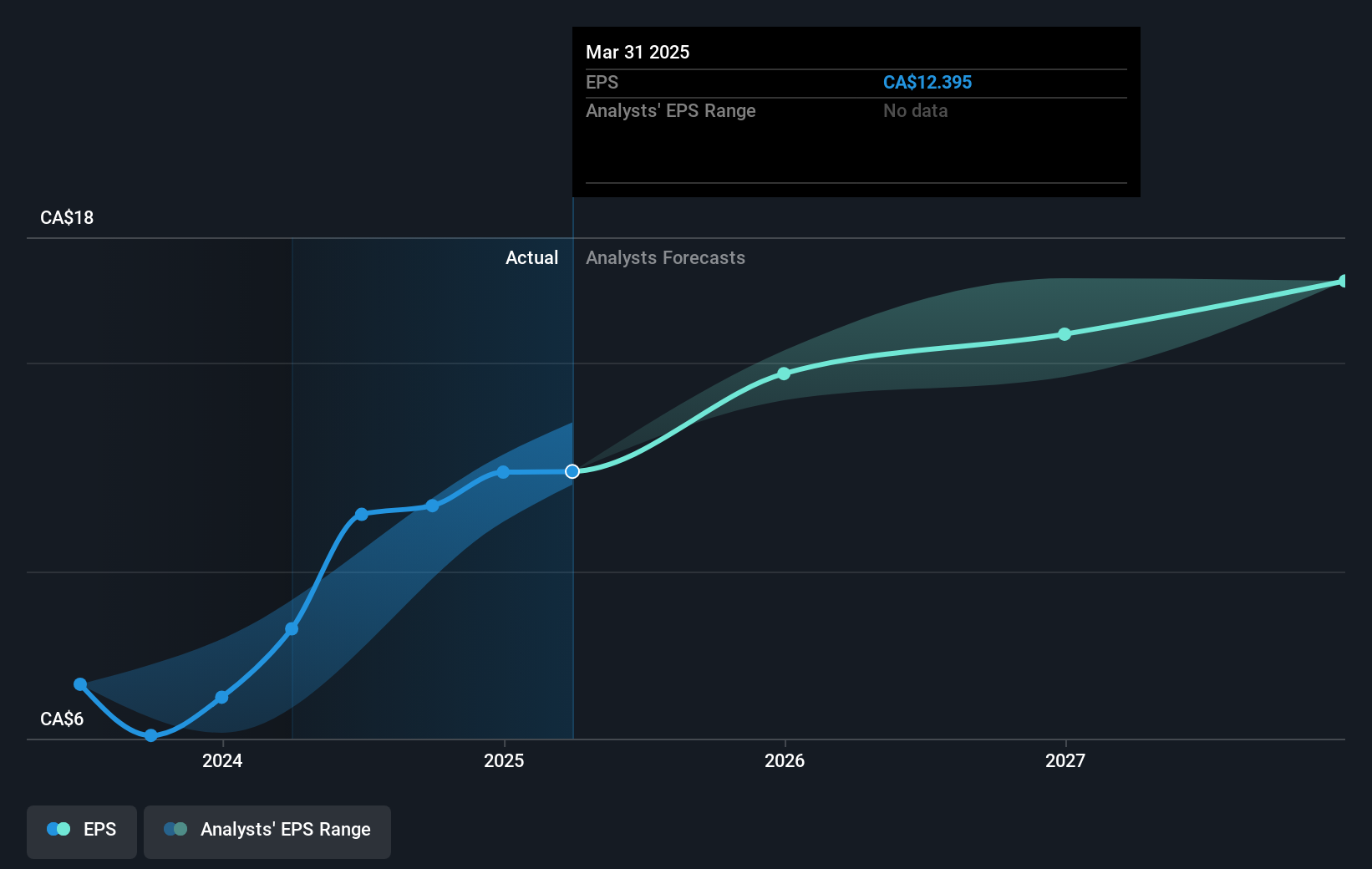This screenshot has height=869, width=1372.
Task: Click the 'No data' range value
Action: click(x=915, y=111)
